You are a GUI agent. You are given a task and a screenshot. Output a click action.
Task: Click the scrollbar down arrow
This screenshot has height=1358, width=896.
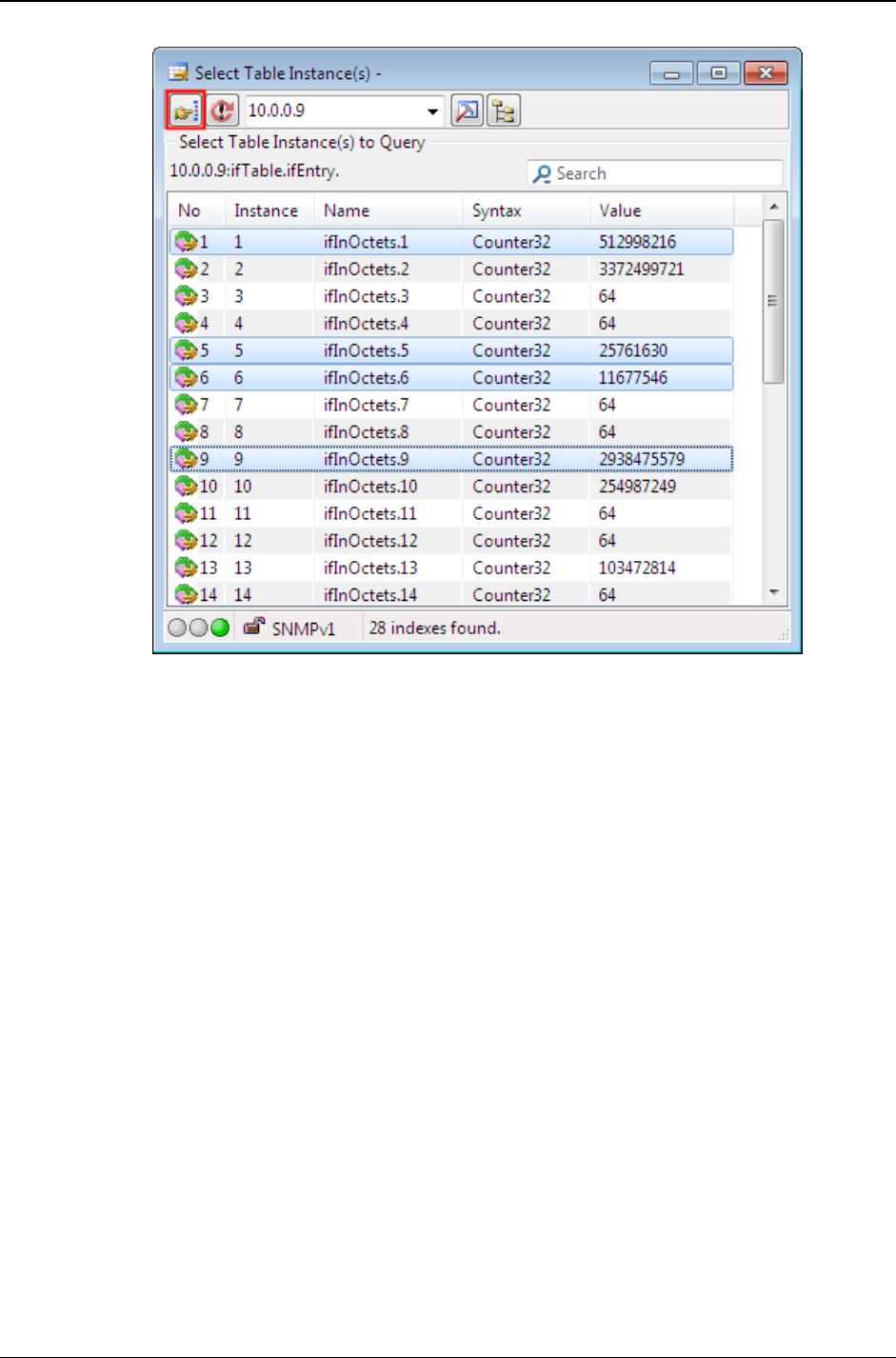773,592
